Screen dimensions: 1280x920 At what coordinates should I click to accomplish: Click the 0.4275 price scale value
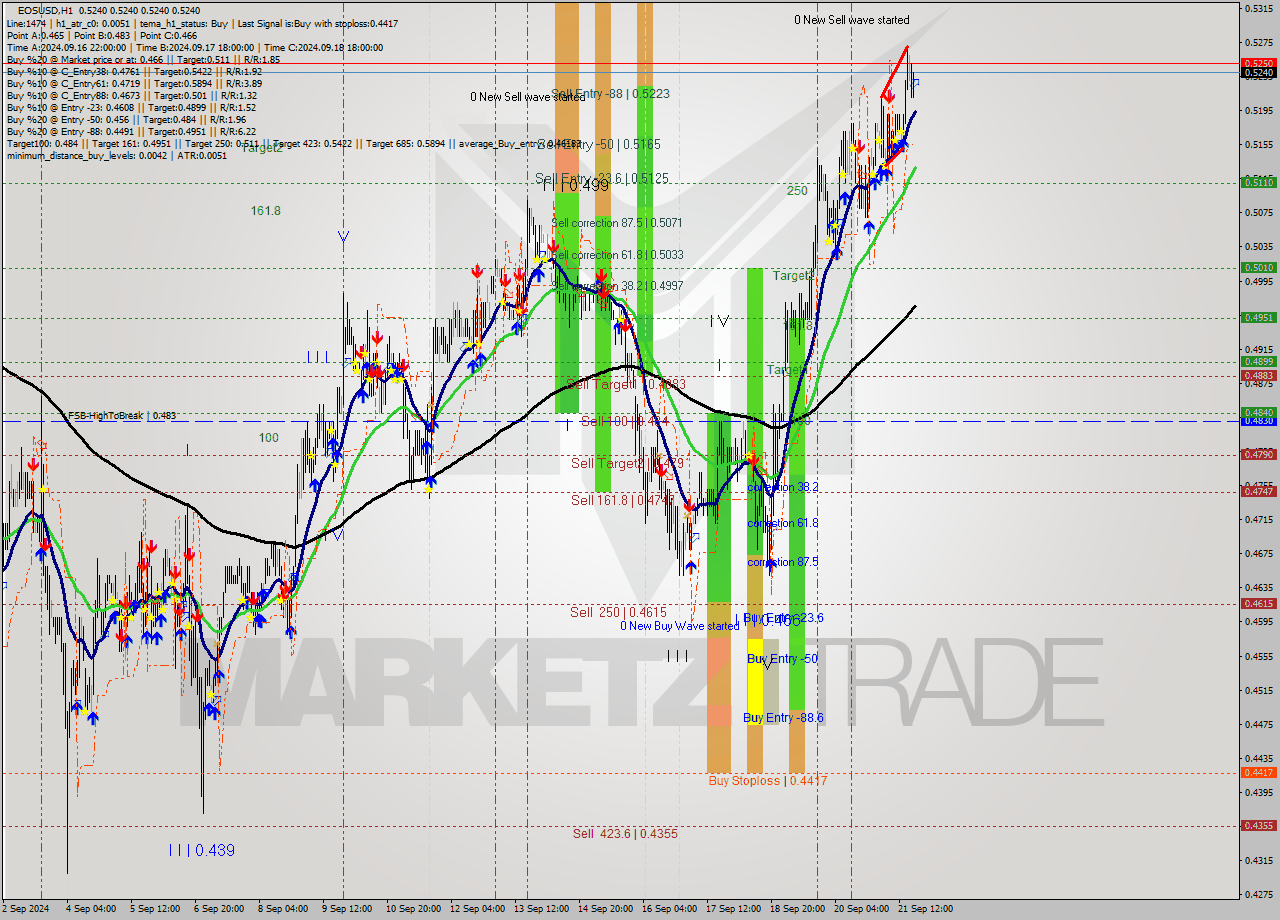click(x=1257, y=894)
